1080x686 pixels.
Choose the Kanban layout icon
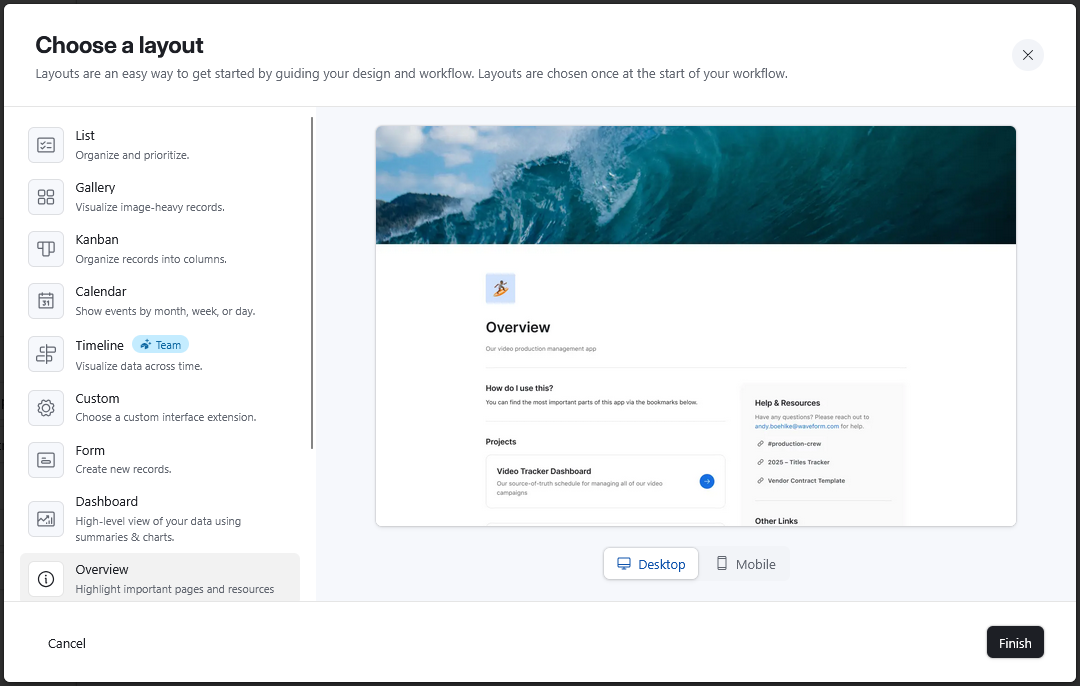point(46,249)
